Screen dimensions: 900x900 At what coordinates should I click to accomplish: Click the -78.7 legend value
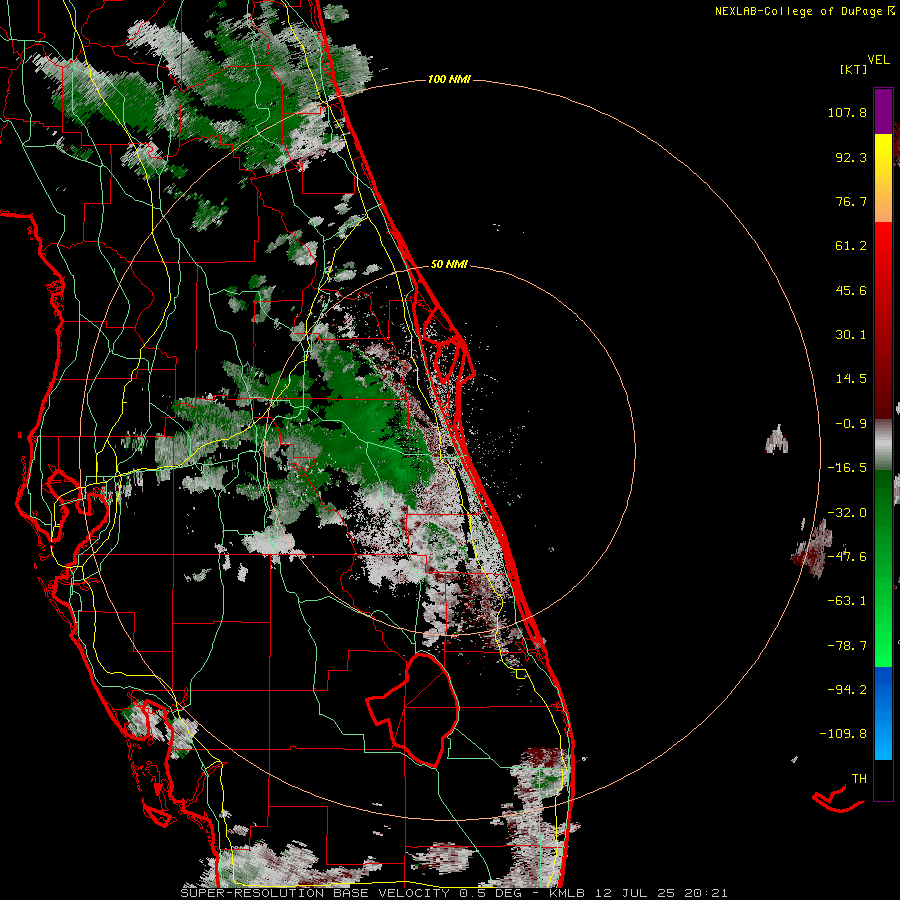[847, 646]
